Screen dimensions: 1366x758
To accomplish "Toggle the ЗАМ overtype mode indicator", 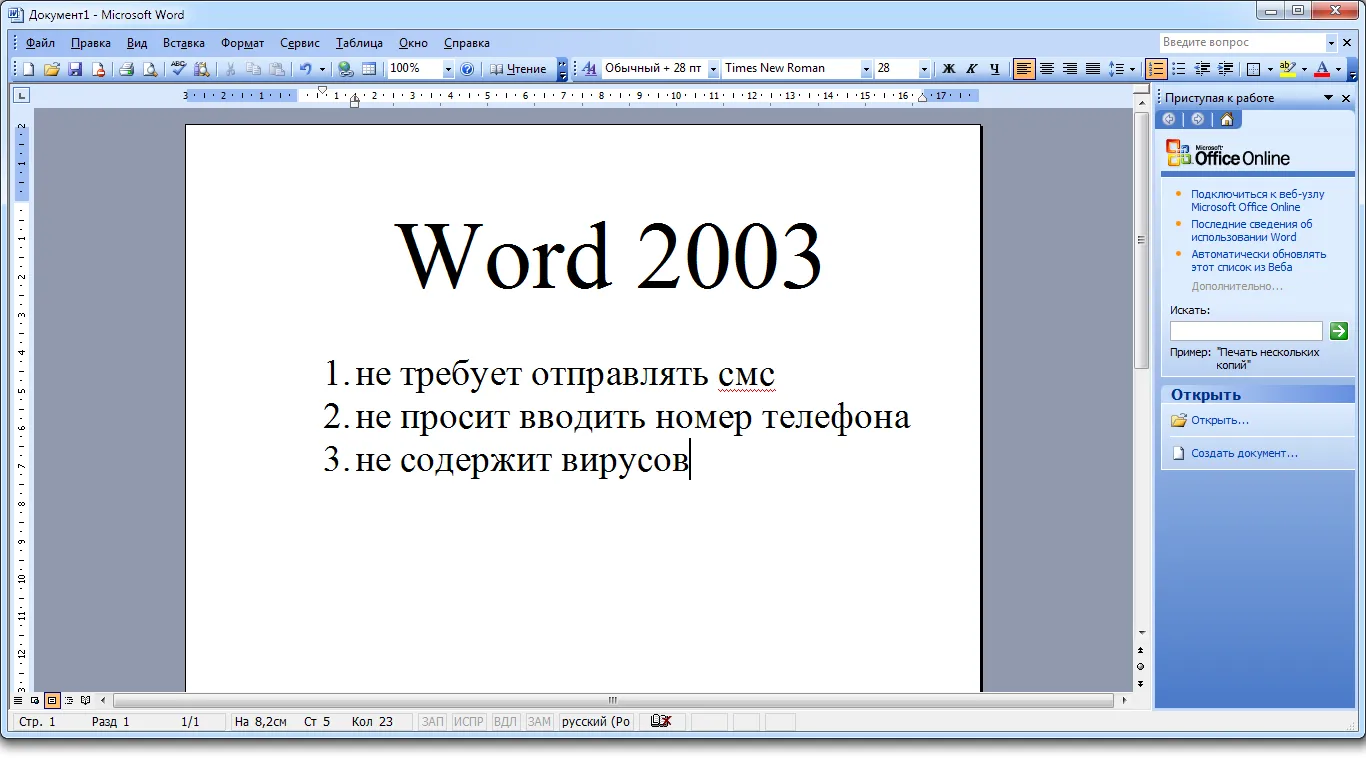I will (x=539, y=721).
